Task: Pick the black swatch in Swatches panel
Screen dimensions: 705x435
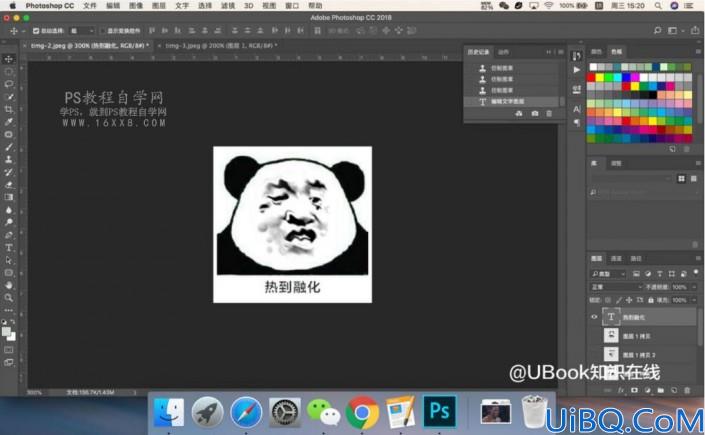Action: coord(652,95)
